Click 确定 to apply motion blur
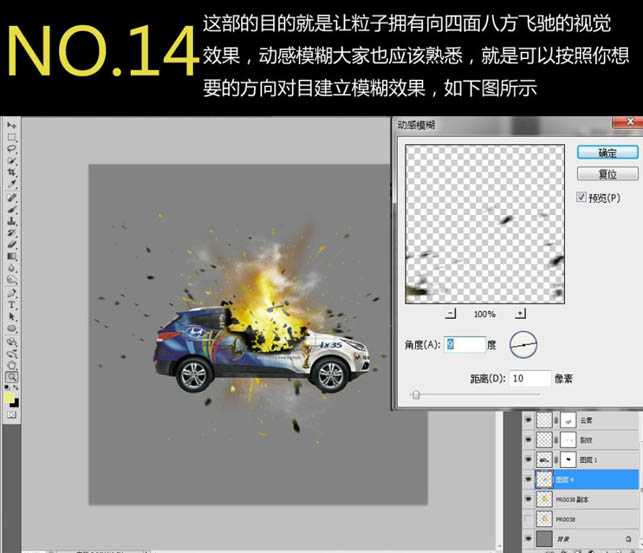 [x=607, y=153]
